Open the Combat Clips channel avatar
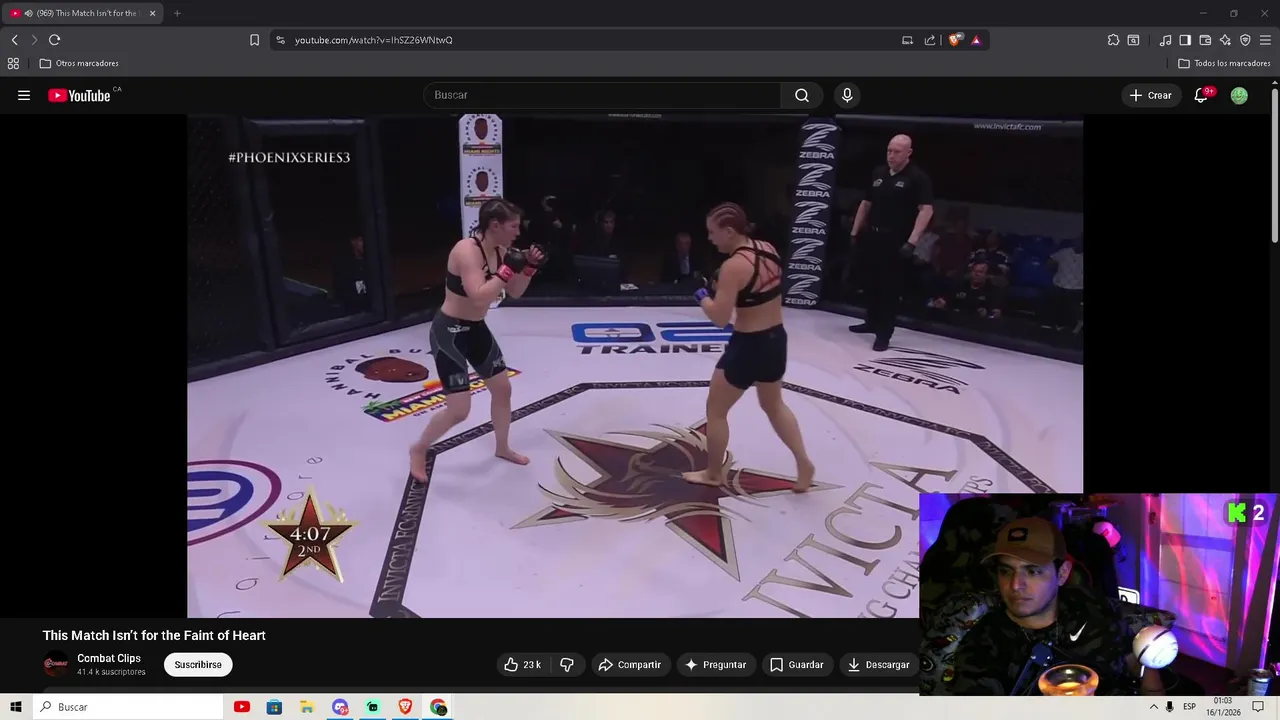Image resolution: width=1280 pixels, height=720 pixels. [x=56, y=664]
